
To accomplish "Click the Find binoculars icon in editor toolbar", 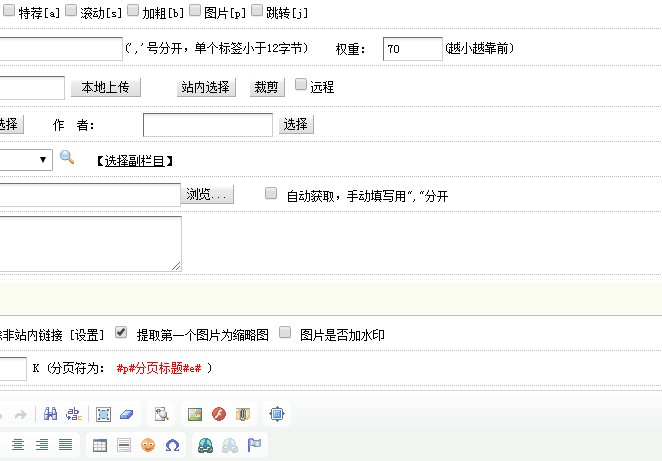I will [50, 414].
